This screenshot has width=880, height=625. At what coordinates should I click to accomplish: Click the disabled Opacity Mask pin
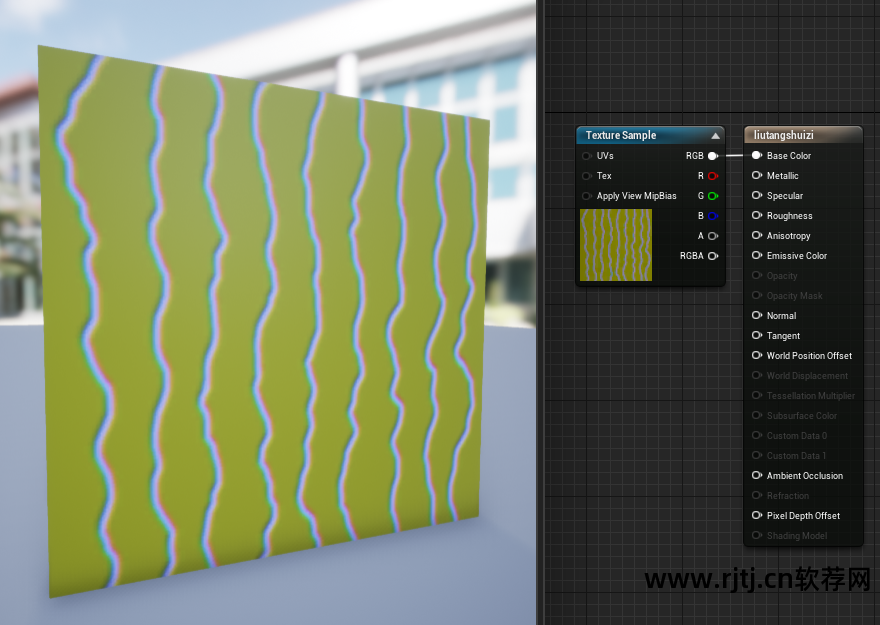[x=757, y=296]
